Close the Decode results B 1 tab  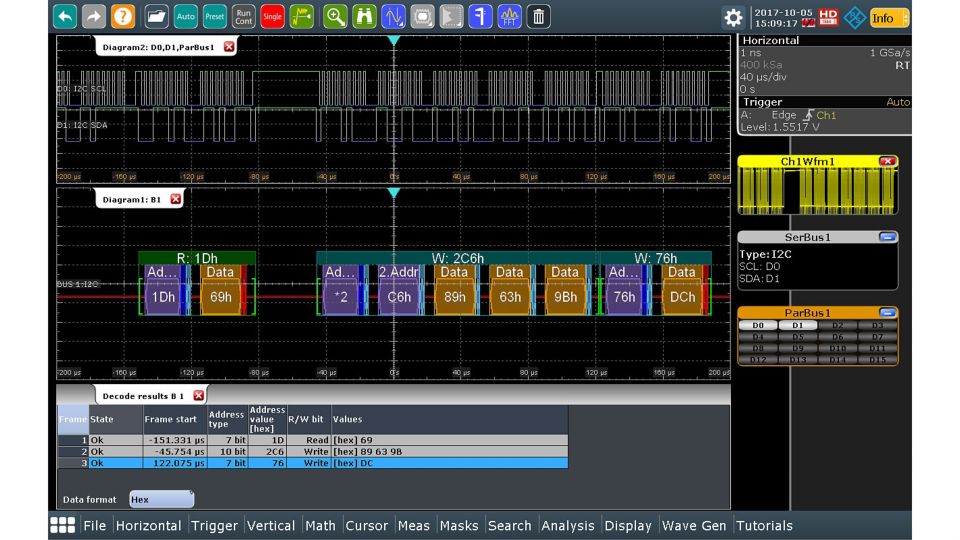pos(198,396)
